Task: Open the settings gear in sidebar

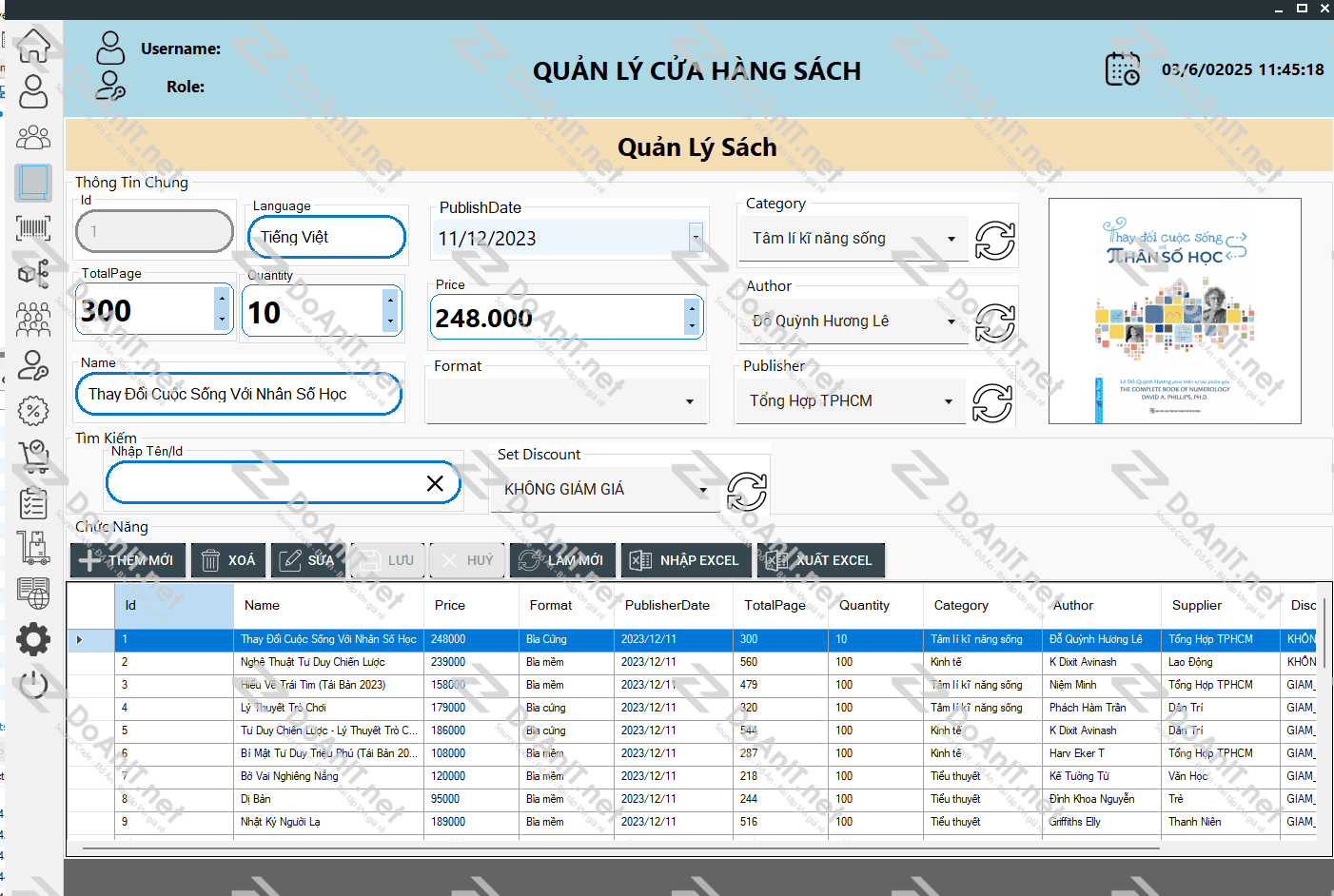Action: [33, 639]
